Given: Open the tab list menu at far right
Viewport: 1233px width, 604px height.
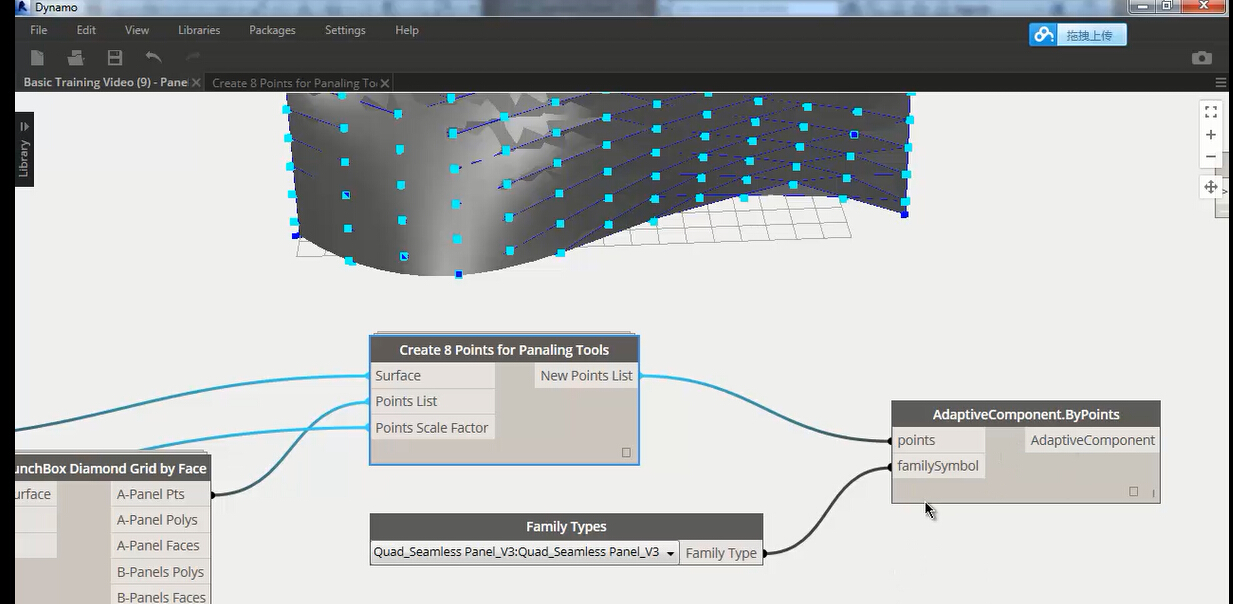Looking at the screenshot, I should (x=1220, y=83).
